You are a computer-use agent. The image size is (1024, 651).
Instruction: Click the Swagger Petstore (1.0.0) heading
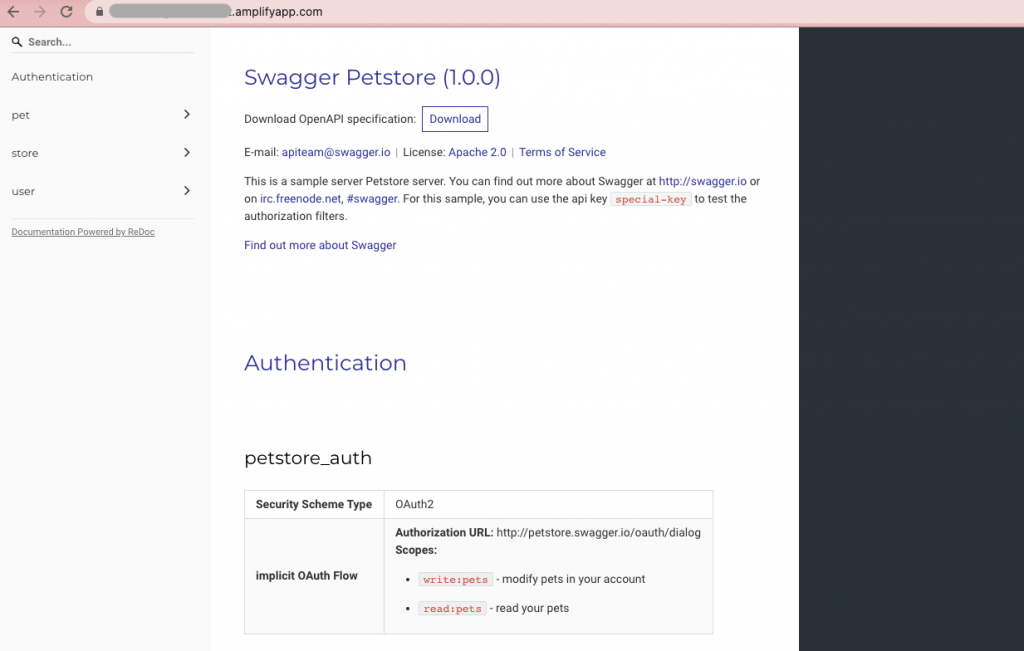[372, 77]
